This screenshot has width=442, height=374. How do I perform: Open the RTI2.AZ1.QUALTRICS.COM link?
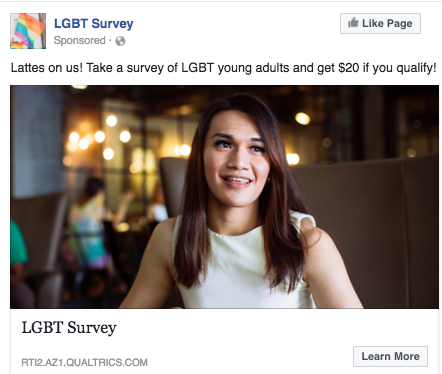[84, 362]
